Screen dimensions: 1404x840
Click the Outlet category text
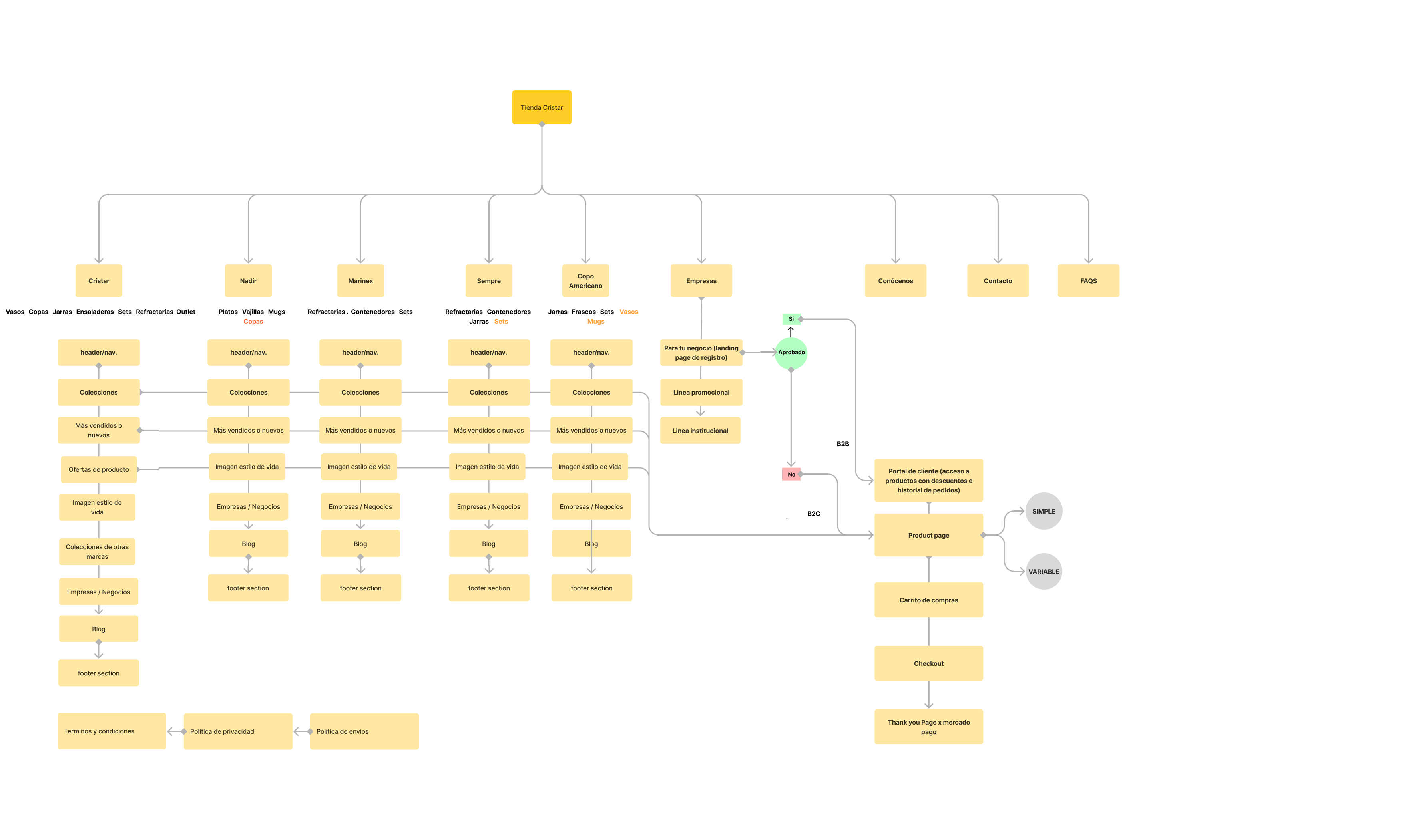click(x=186, y=312)
